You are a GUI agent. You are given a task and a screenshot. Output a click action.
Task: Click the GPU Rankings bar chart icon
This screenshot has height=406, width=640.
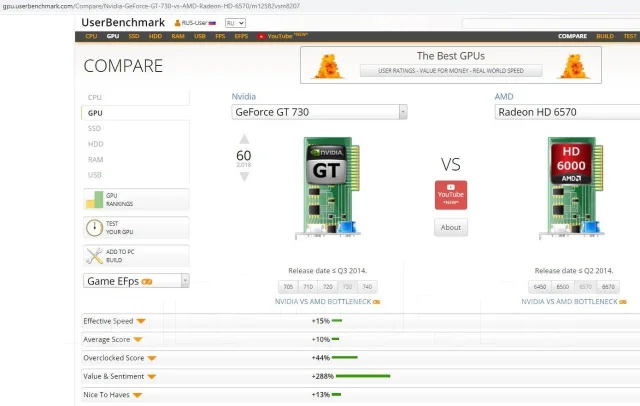pyautogui.click(x=94, y=200)
